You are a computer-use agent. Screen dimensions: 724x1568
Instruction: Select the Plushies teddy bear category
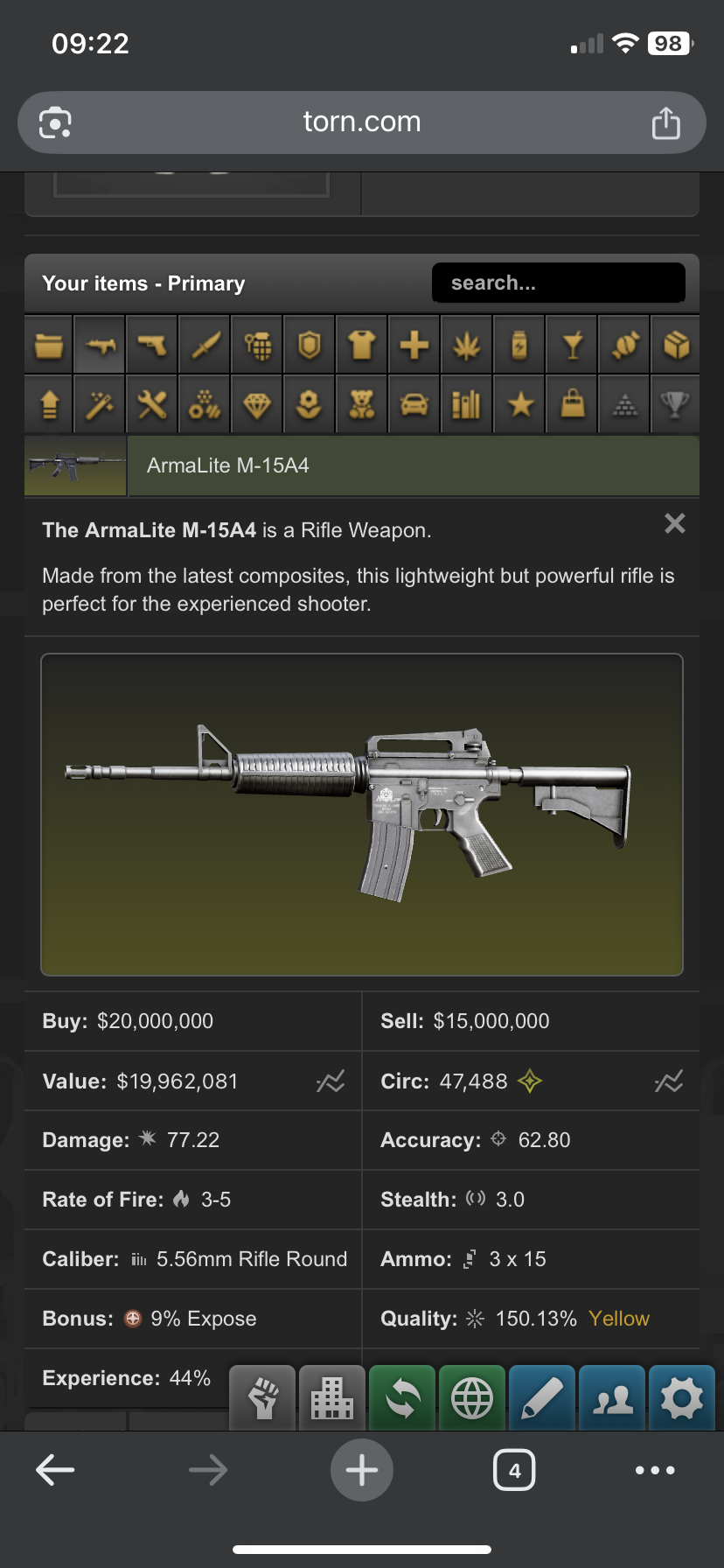pos(362,404)
